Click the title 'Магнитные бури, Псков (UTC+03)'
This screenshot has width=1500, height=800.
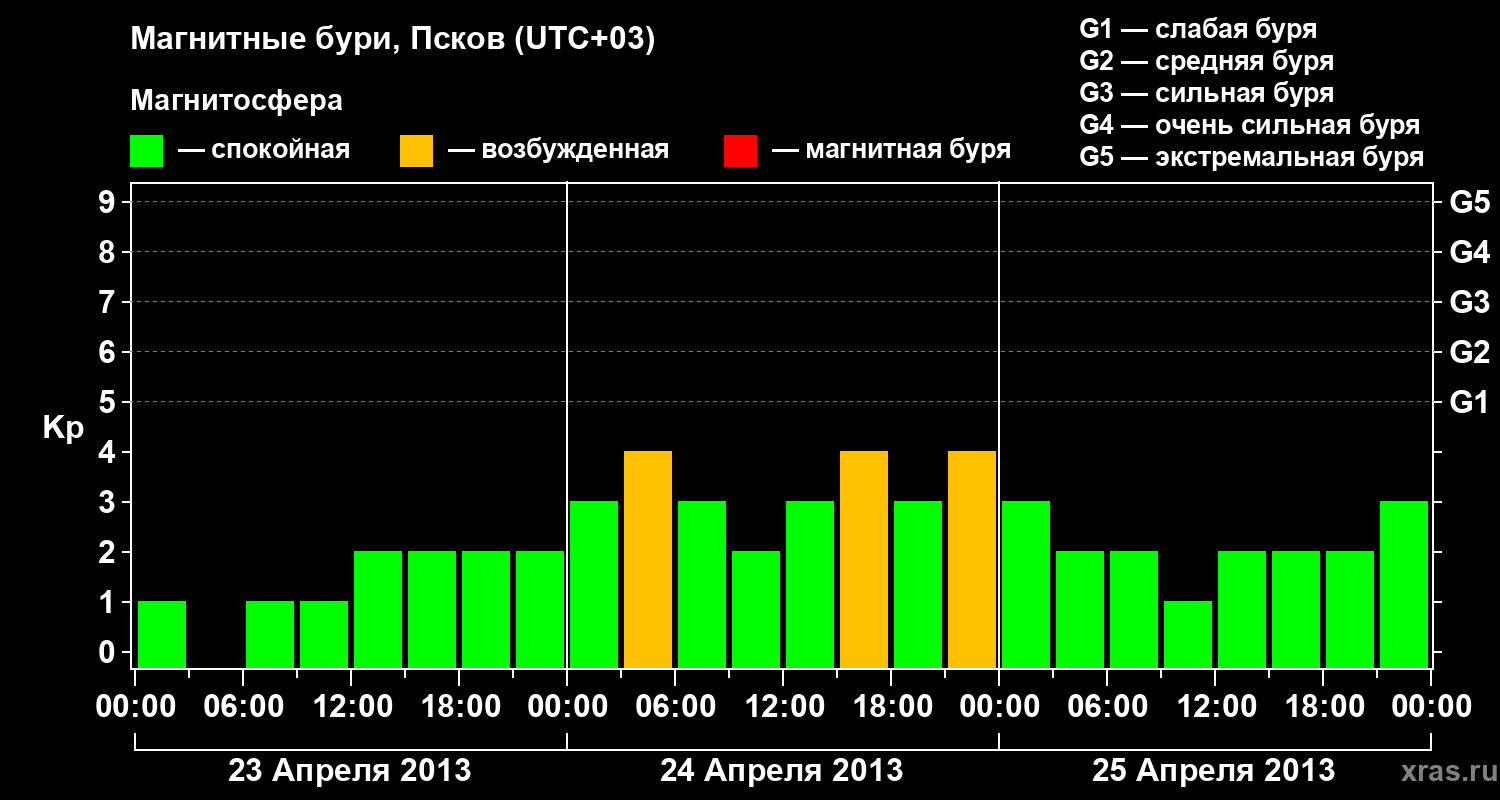point(392,40)
